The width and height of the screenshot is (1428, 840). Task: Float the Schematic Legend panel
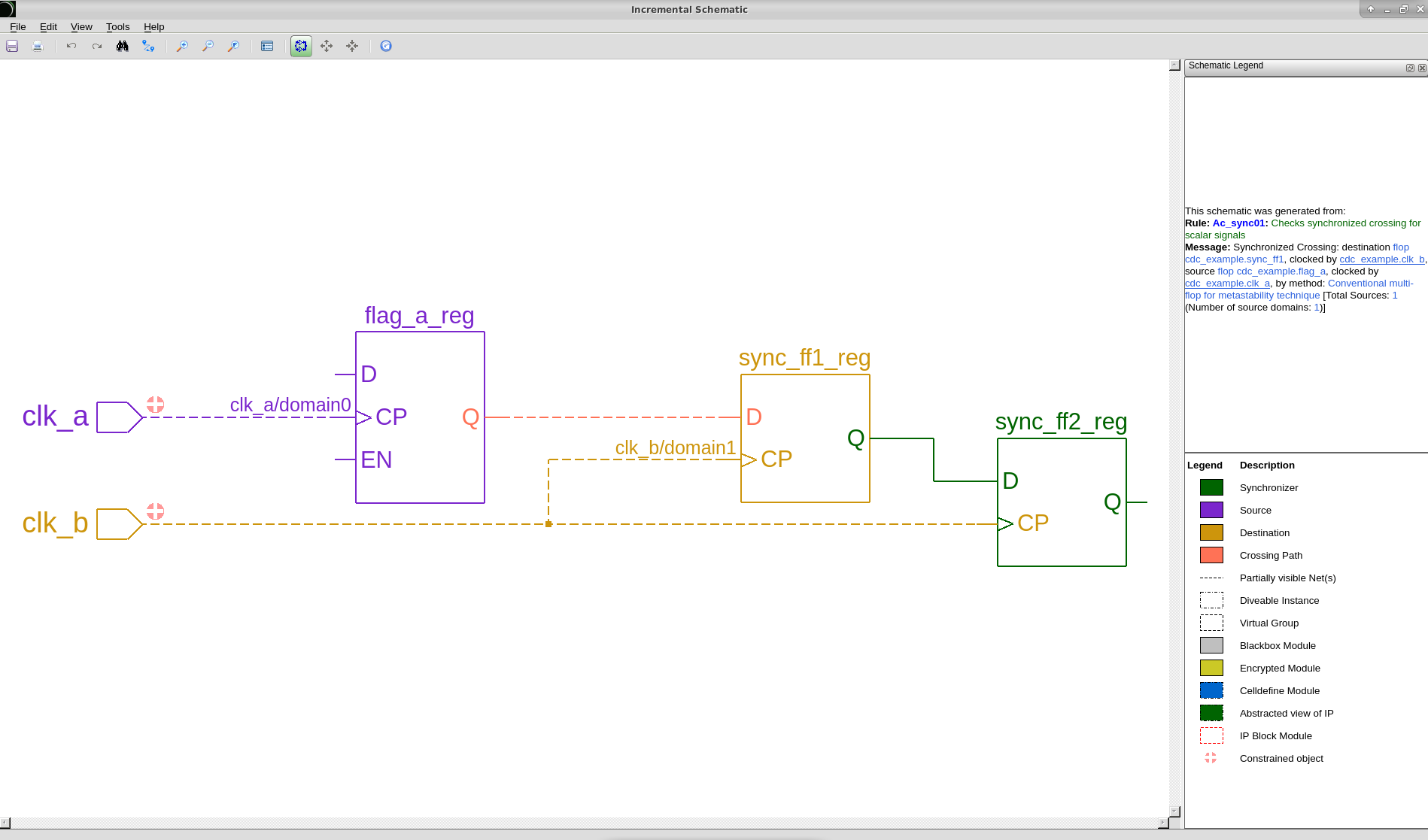tap(1410, 68)
